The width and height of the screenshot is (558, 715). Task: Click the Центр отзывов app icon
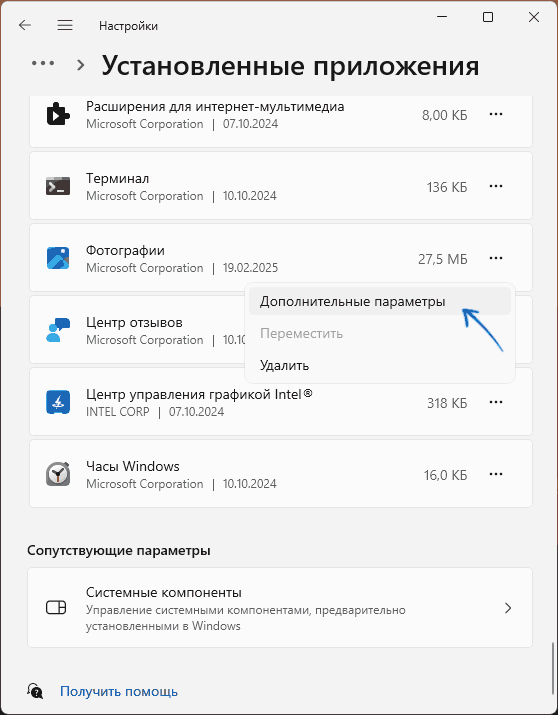click(58, 330)
